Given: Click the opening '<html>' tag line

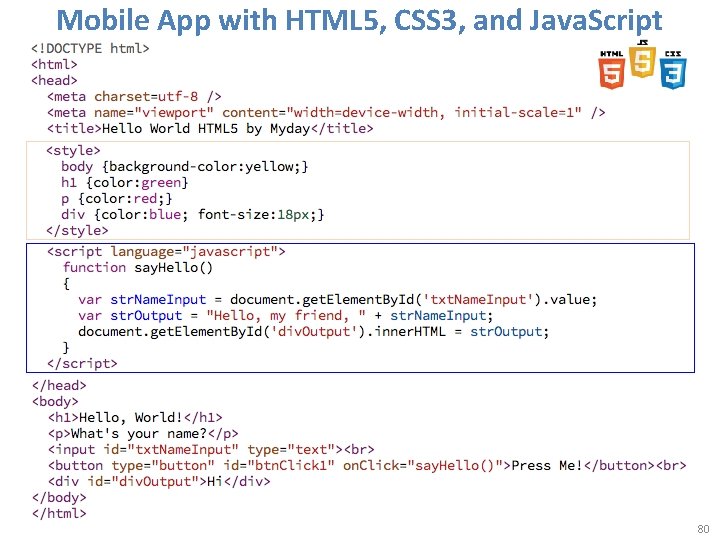Looking at the screenshot, I should pos(54,64).
